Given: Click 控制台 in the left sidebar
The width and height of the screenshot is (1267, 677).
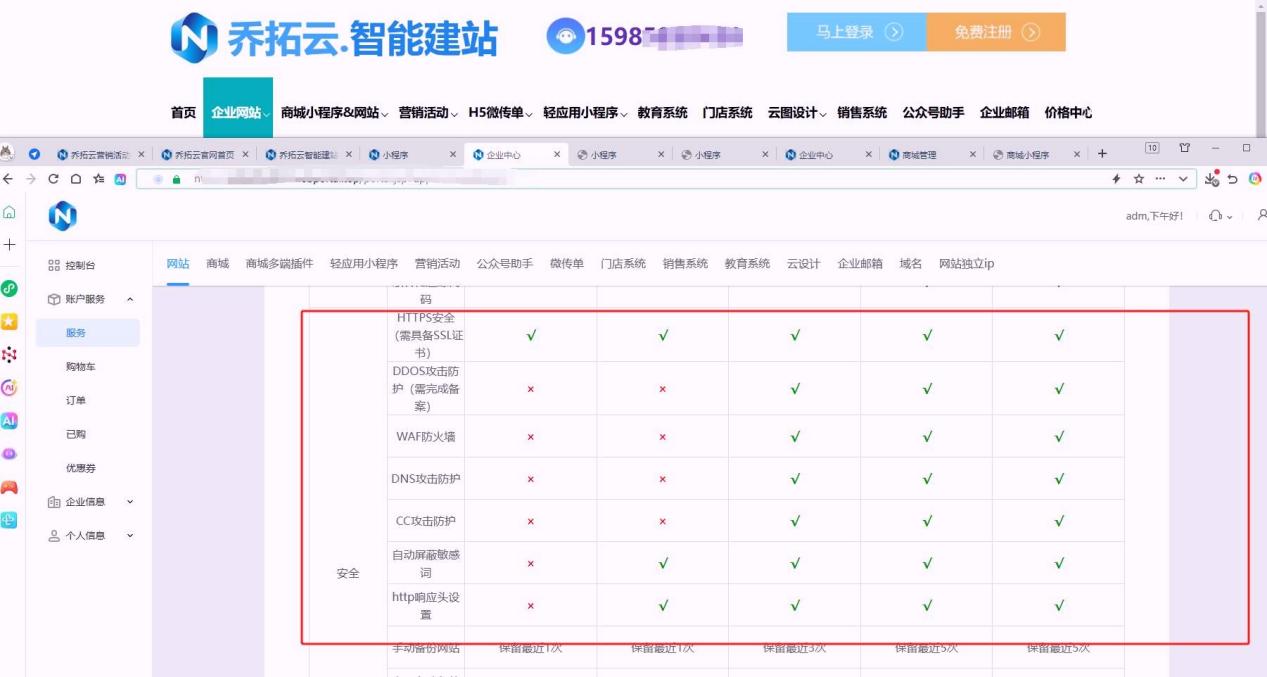Looking at the screenshot, I should click(x=80, y=266).
